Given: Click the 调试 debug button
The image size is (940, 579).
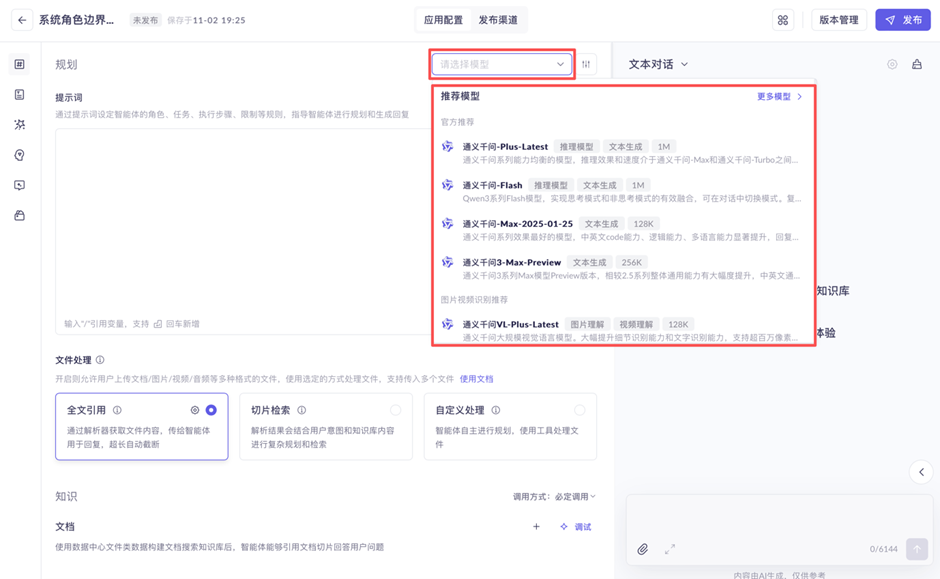Looking at the screenshot, I should click(576, 527).
